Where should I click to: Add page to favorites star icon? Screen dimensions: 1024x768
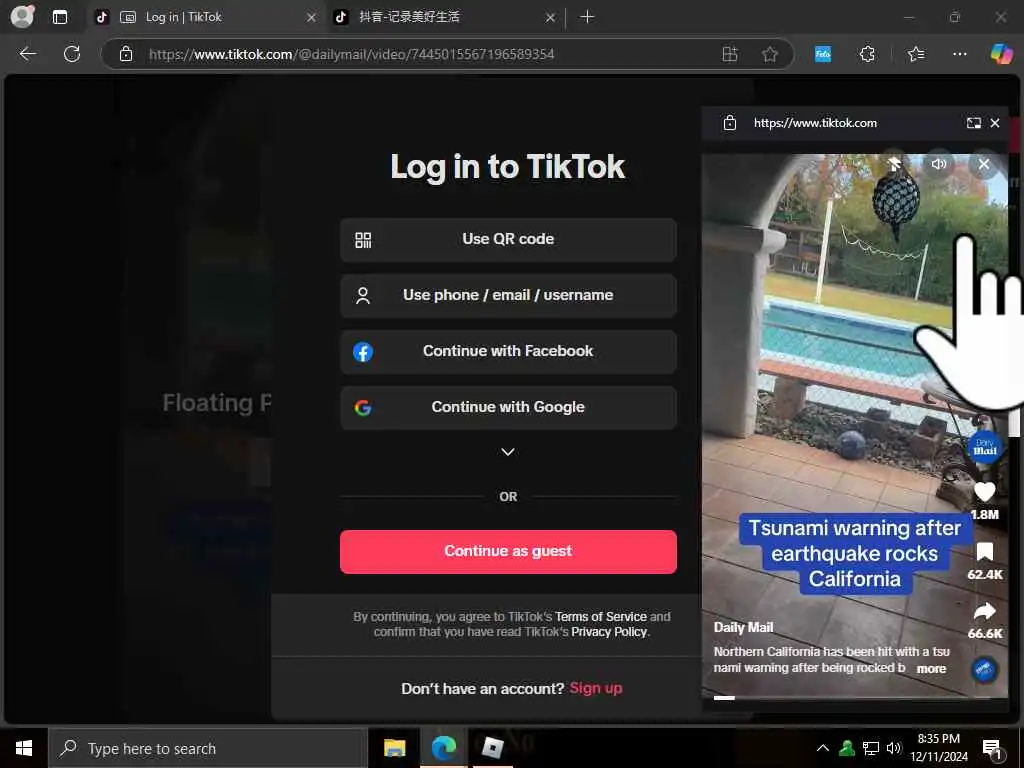770,54
